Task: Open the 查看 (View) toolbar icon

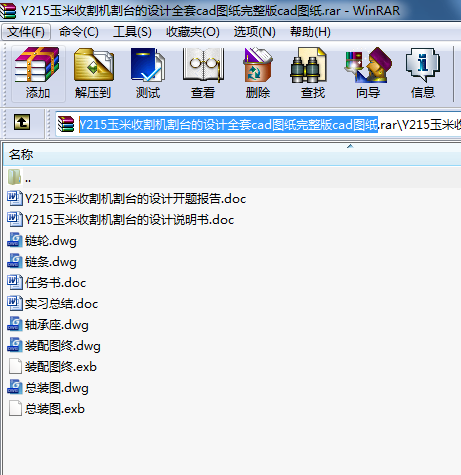Action: click(203, 73)
